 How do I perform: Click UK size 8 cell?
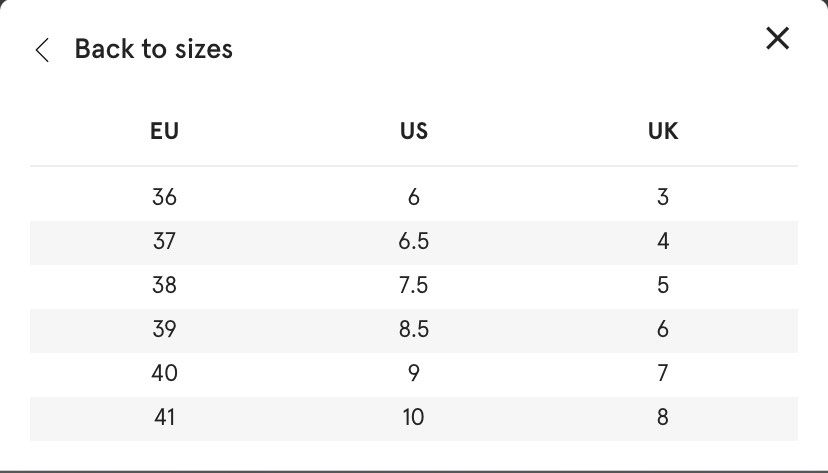pos(663,417)
